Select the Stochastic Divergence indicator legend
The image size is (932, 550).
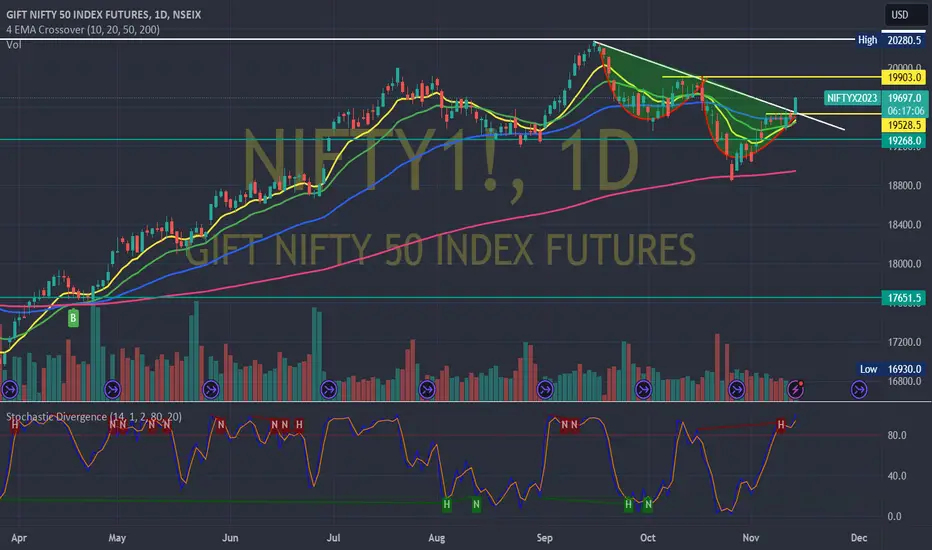tap(94, 417)
